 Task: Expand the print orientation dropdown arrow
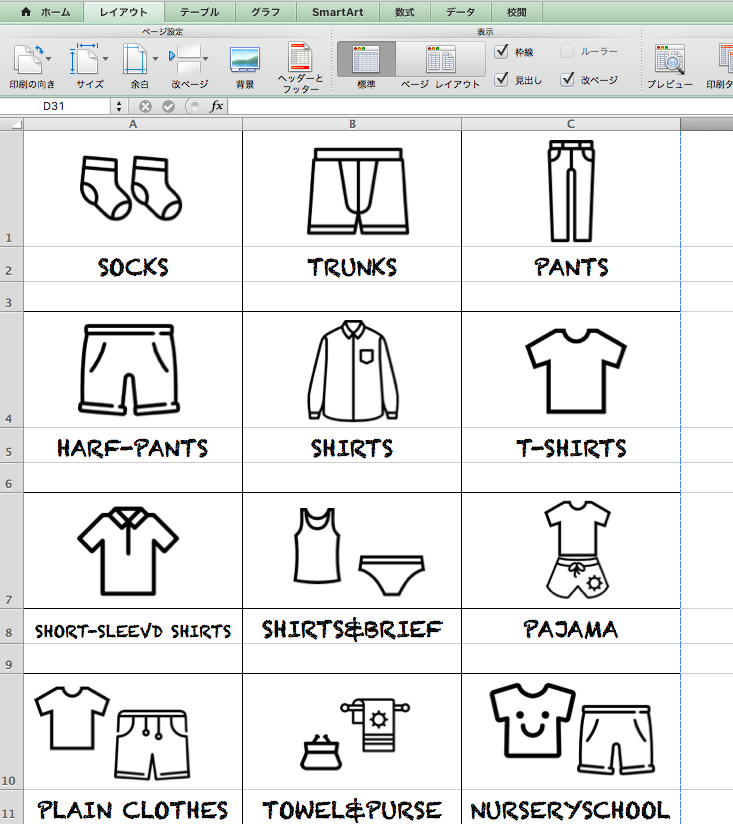tap(49, 59)
